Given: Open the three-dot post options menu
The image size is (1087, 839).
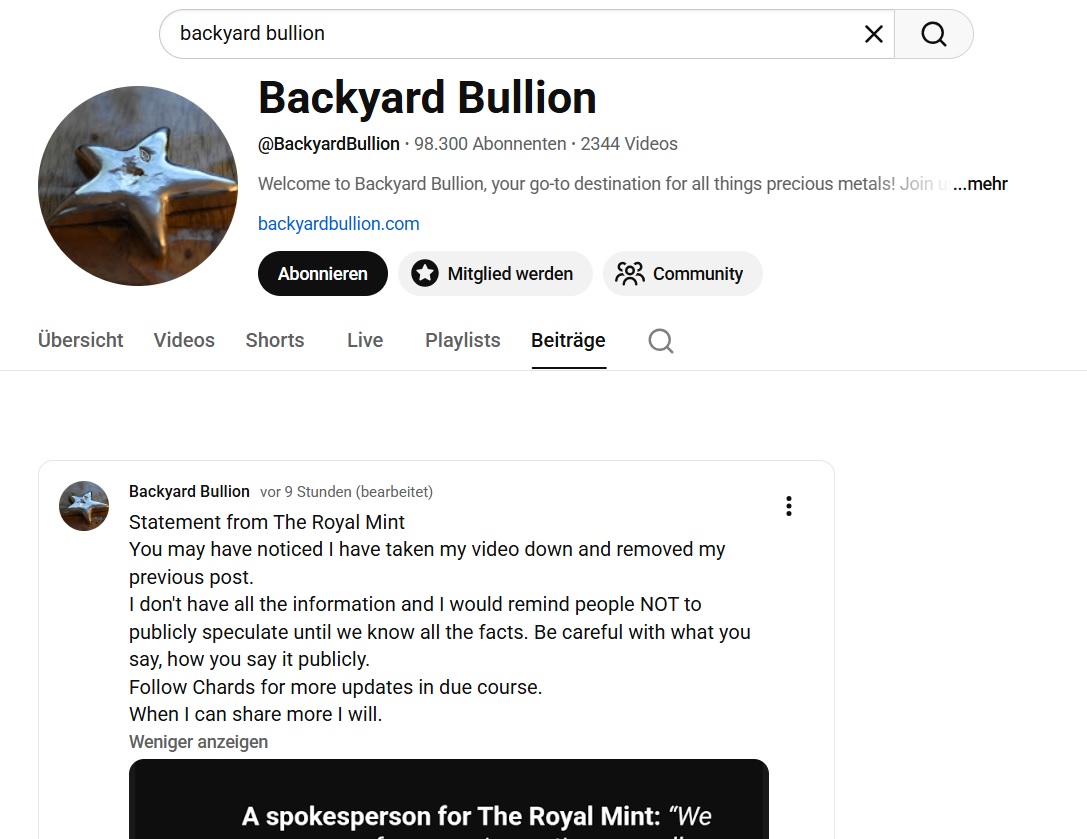Looking at the screenshot, I should (789, 506).
